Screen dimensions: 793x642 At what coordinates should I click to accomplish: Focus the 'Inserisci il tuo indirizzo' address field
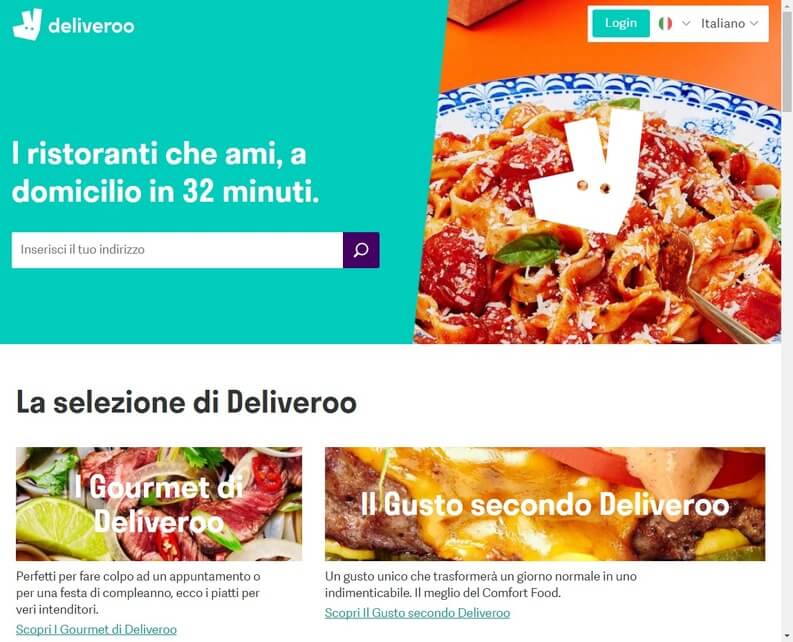click(x=177, y=250)
